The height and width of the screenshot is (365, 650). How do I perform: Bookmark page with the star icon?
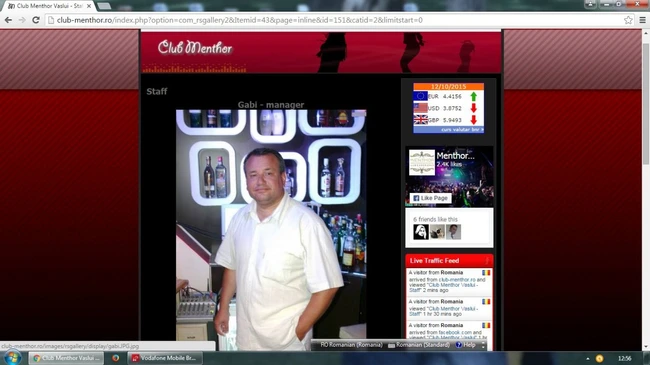[628, 20]
